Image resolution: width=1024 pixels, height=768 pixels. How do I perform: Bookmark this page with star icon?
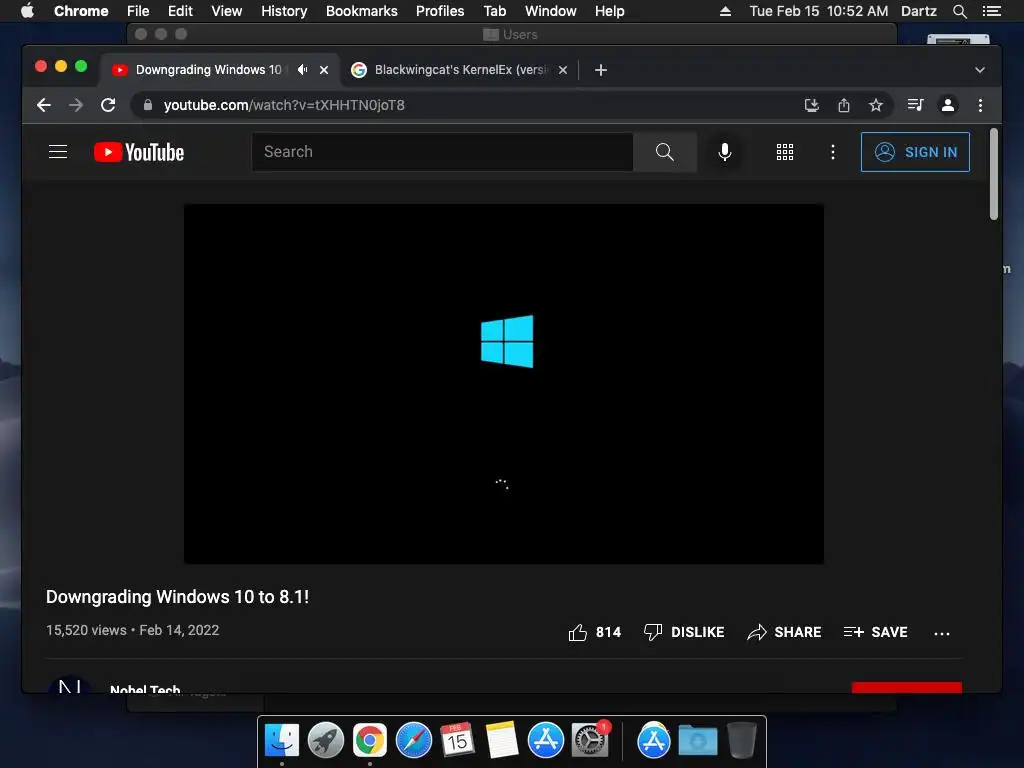pyautogui.click(x=876, y=105)
